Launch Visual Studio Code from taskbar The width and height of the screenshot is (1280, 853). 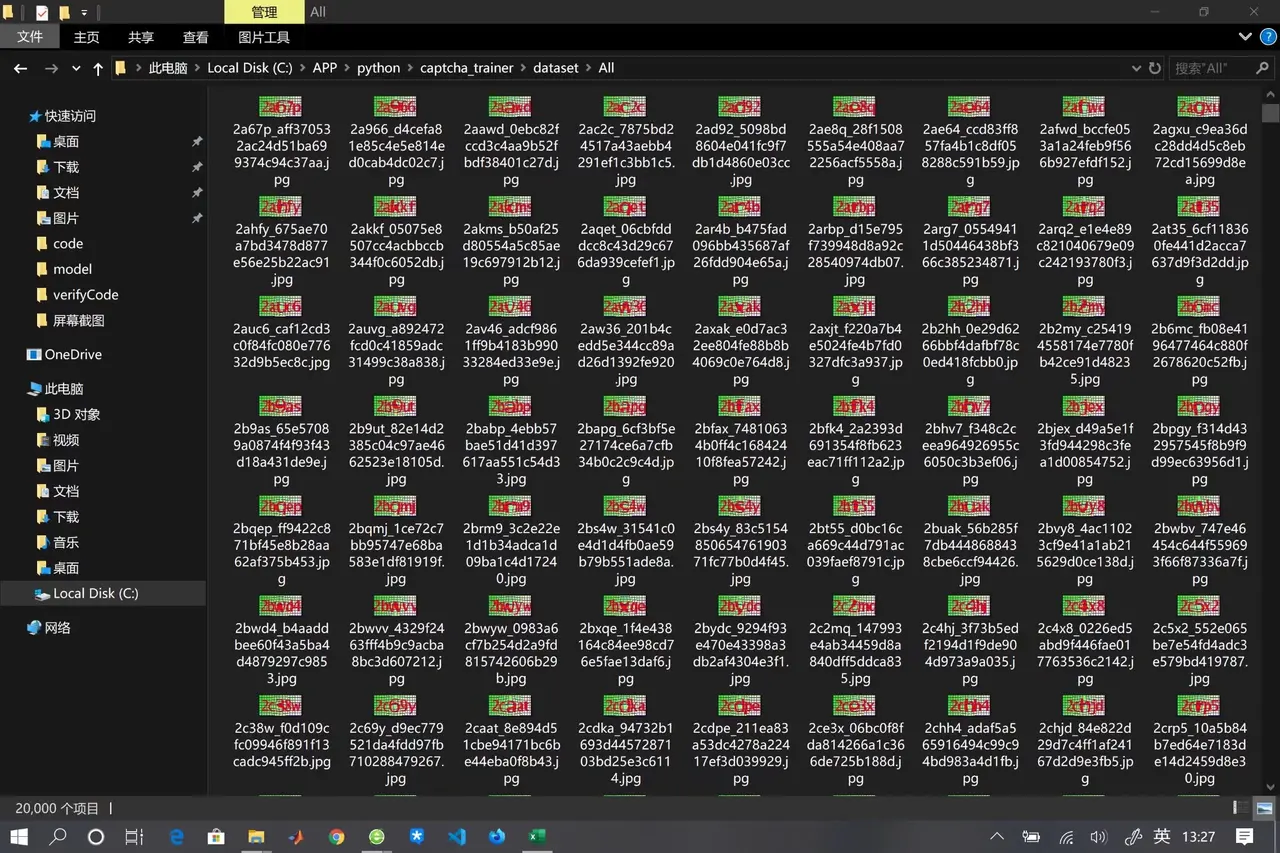click(457, 836)
